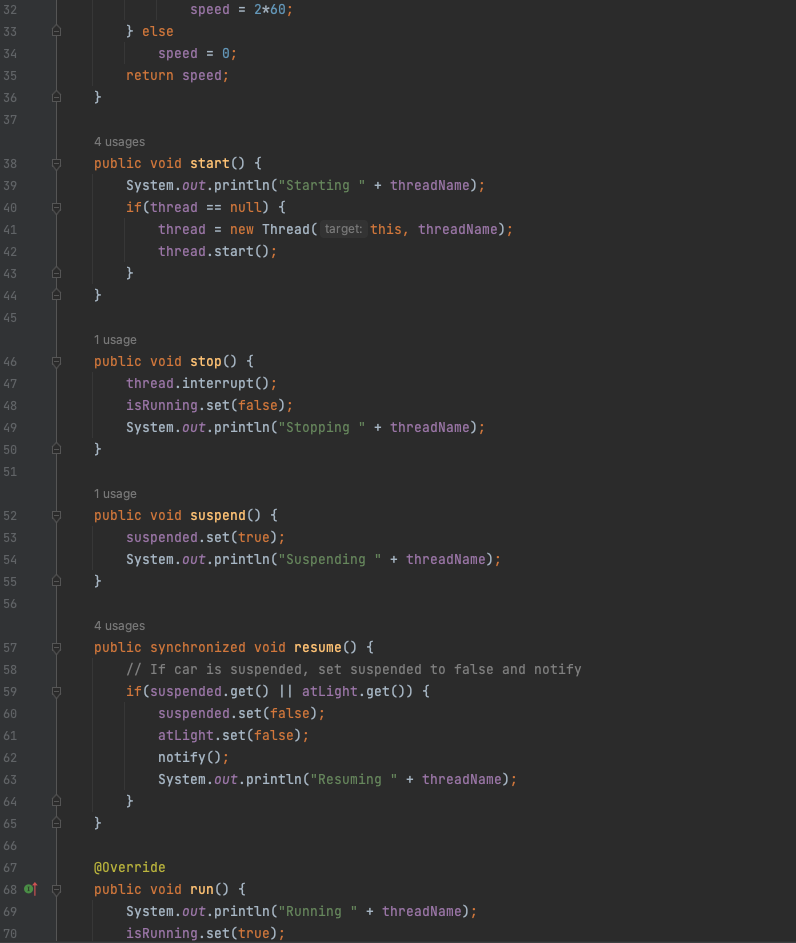Click the 'this' argument in new Thread
Viewport: 796px width, 943px height.
(385, 229)
